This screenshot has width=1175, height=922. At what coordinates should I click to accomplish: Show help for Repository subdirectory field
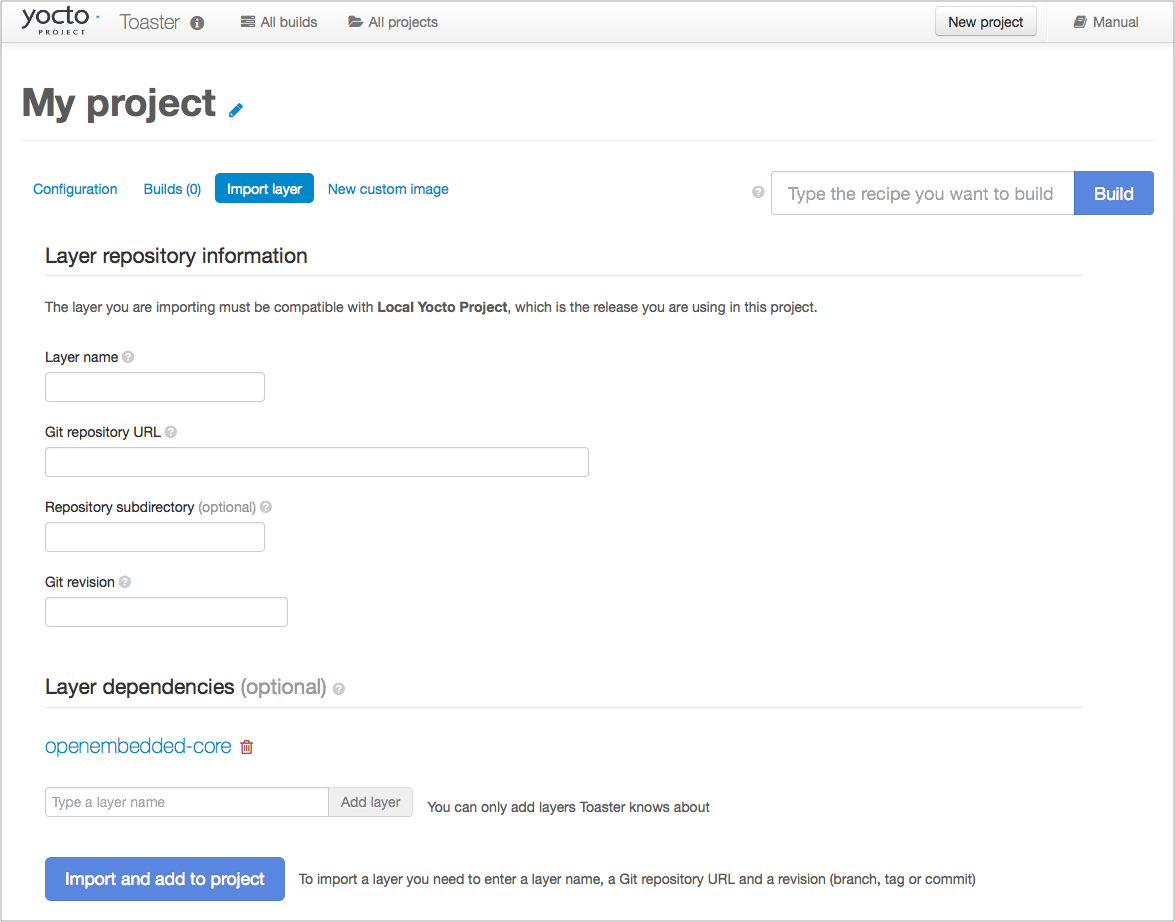pyautogui.click(x=266, y=507)
